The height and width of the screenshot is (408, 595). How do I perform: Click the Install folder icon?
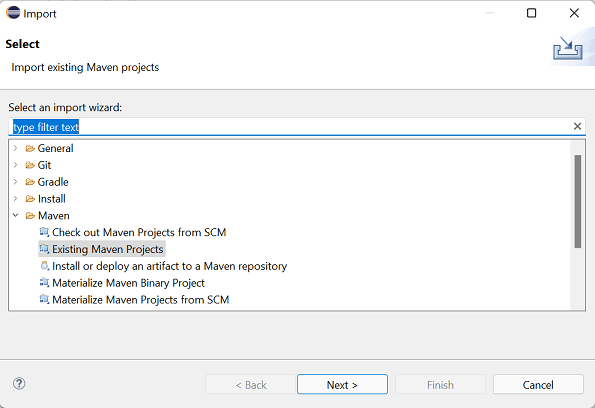click(x=30, y=199)
